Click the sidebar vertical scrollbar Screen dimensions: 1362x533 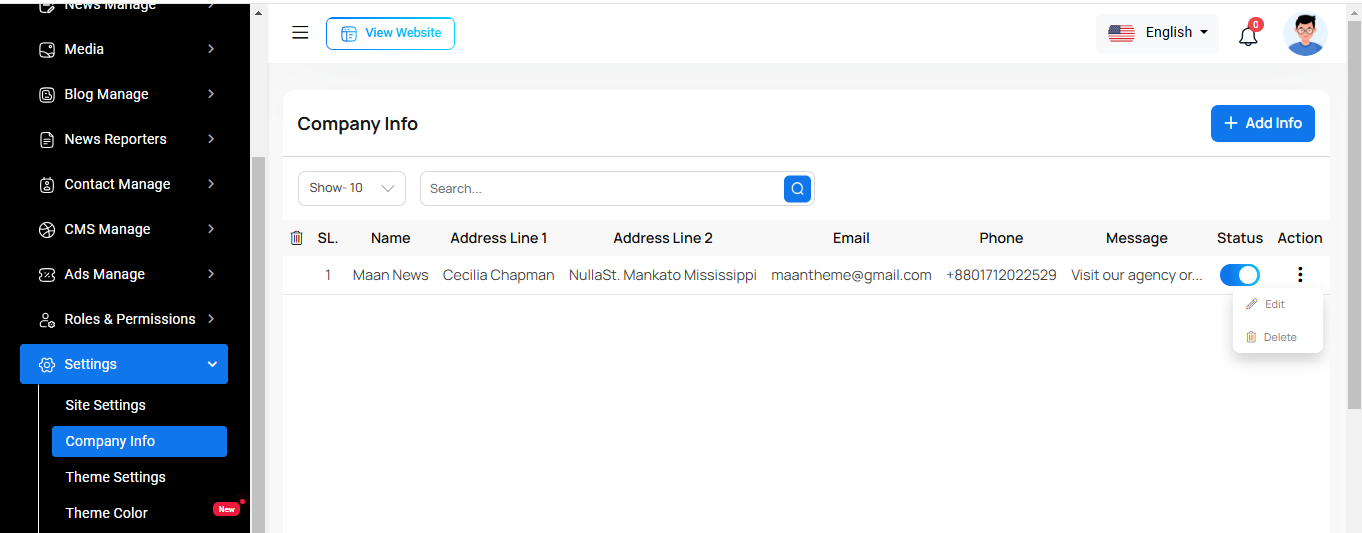click(x=258, y=300)
